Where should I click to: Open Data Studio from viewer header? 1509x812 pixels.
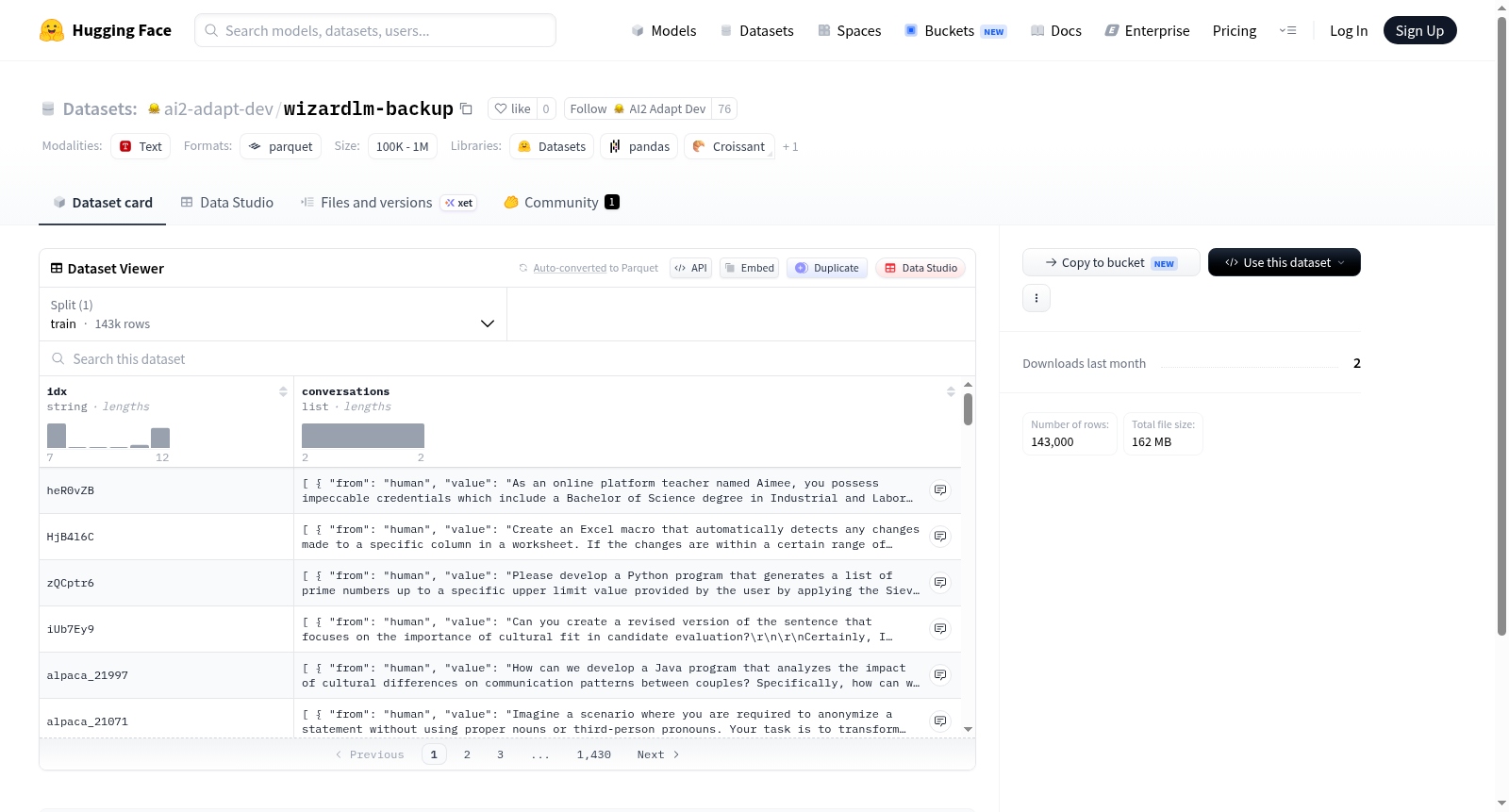pos(920,268)
